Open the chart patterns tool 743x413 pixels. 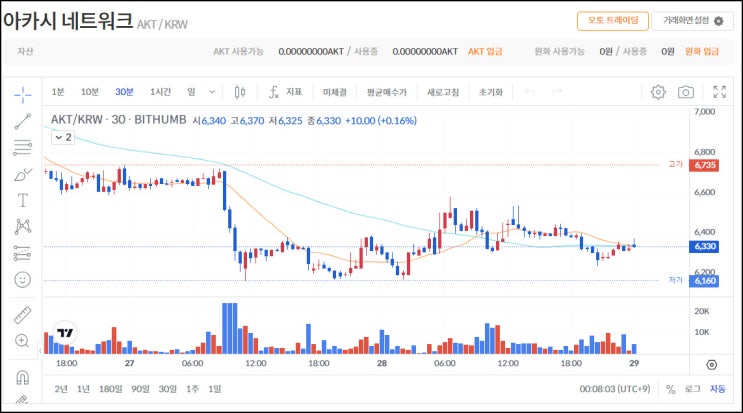[22, 226]
